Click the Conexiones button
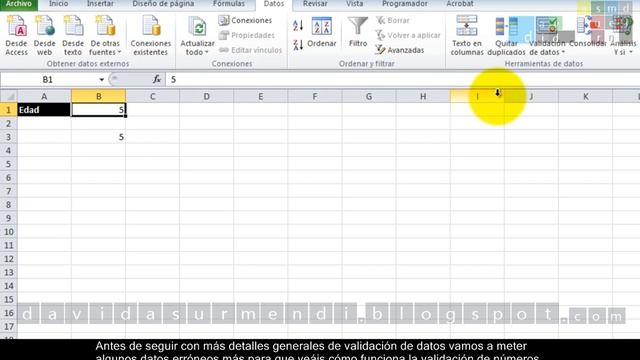The width and height of the screenshot is (640, 360). [x=245, y=20]
